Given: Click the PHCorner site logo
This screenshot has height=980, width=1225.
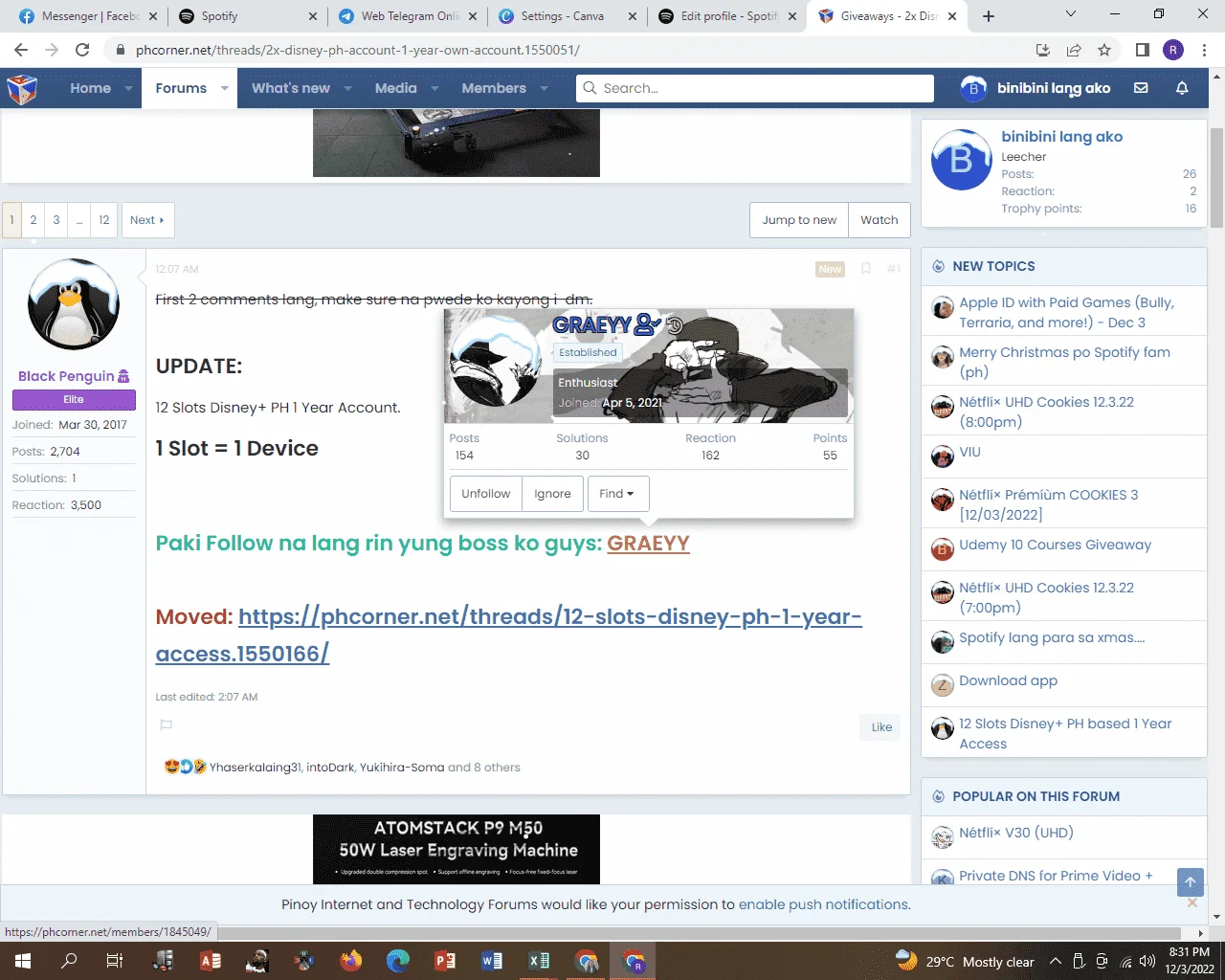Looking at the screenshot, I should click(22, 89).
